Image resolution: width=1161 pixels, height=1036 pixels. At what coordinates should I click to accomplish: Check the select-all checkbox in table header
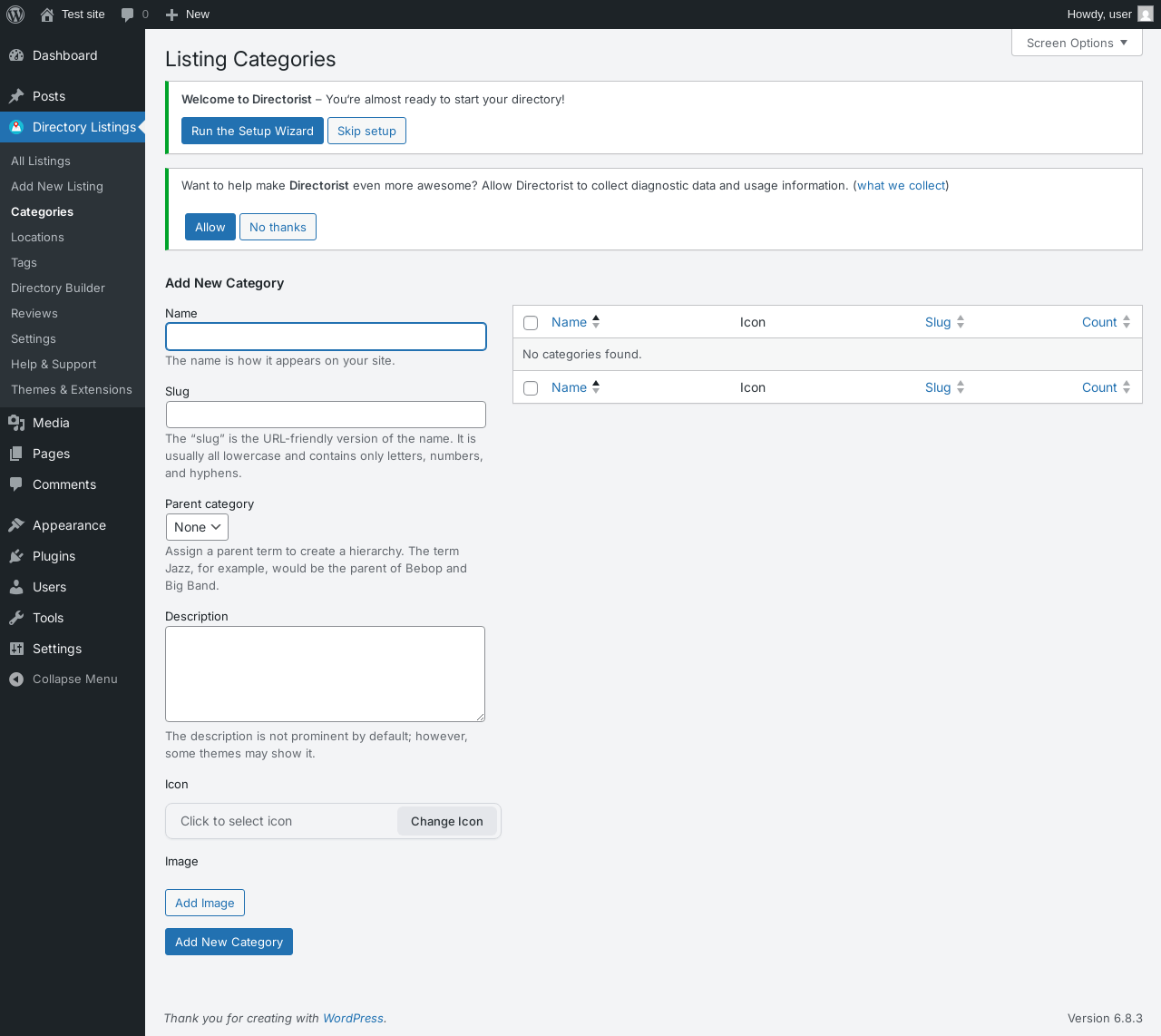(531, 323)
